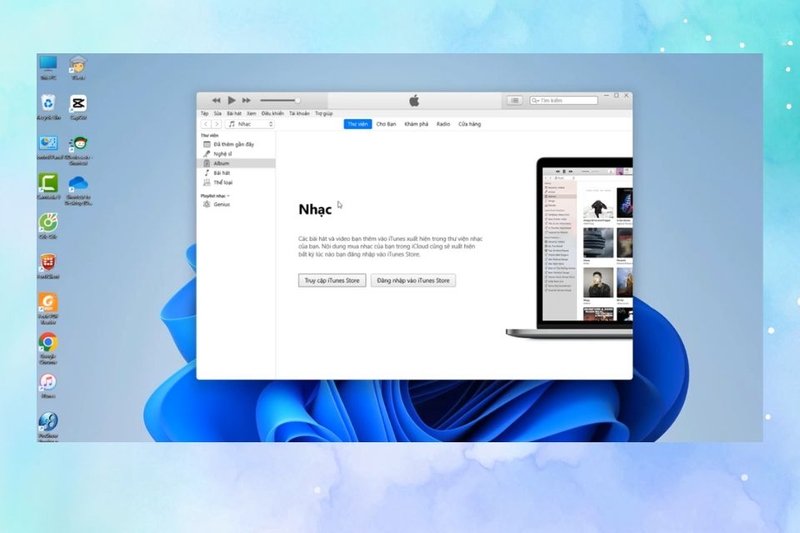800x533 pixels.
Task: Focus the Tìm kiếm search field
Action: click(x=563, y=100)
